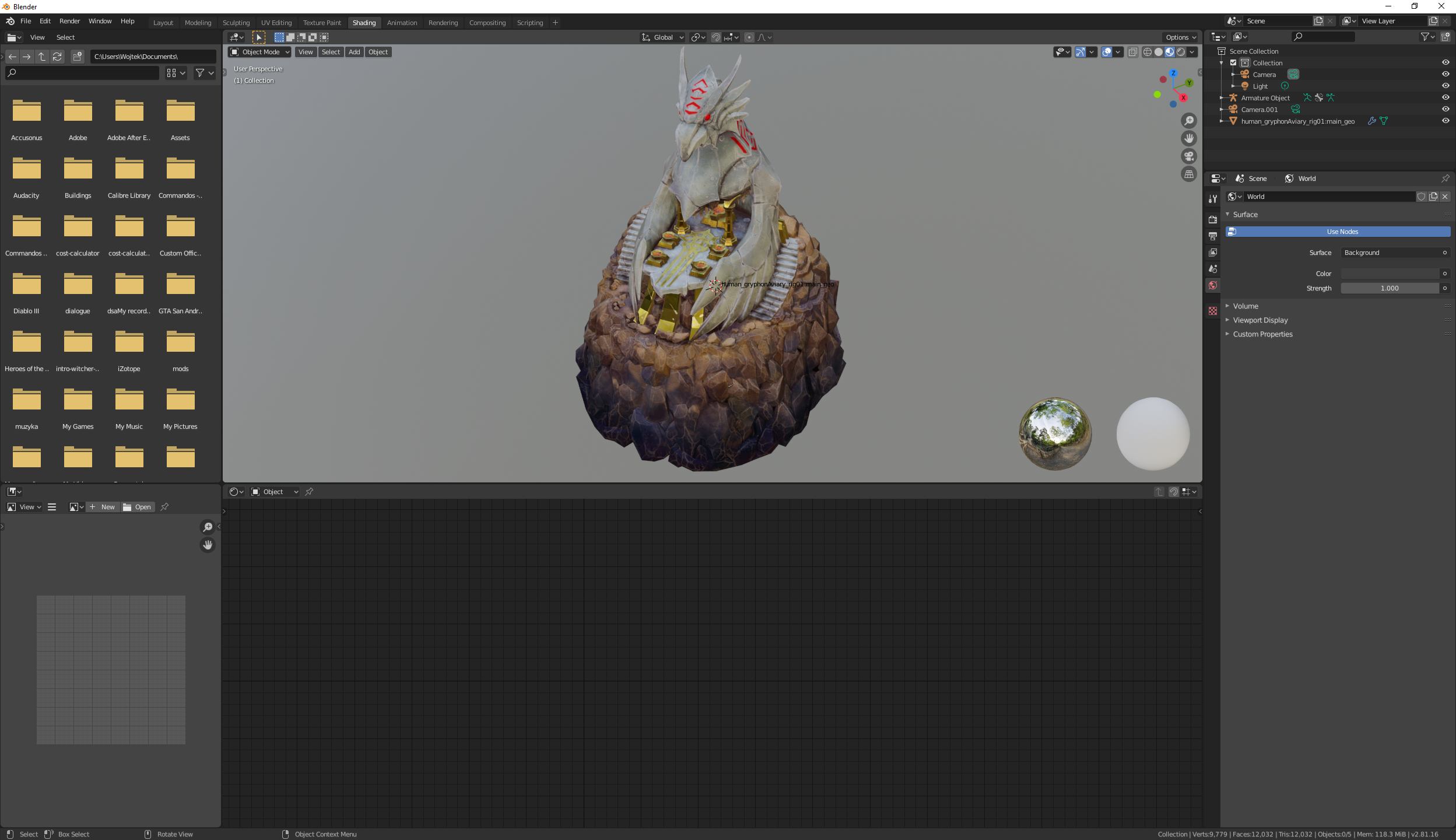This screenshot has height=840, width=1456.
Task: Open the viewport Options dropdown
Action: point(1181,37)
